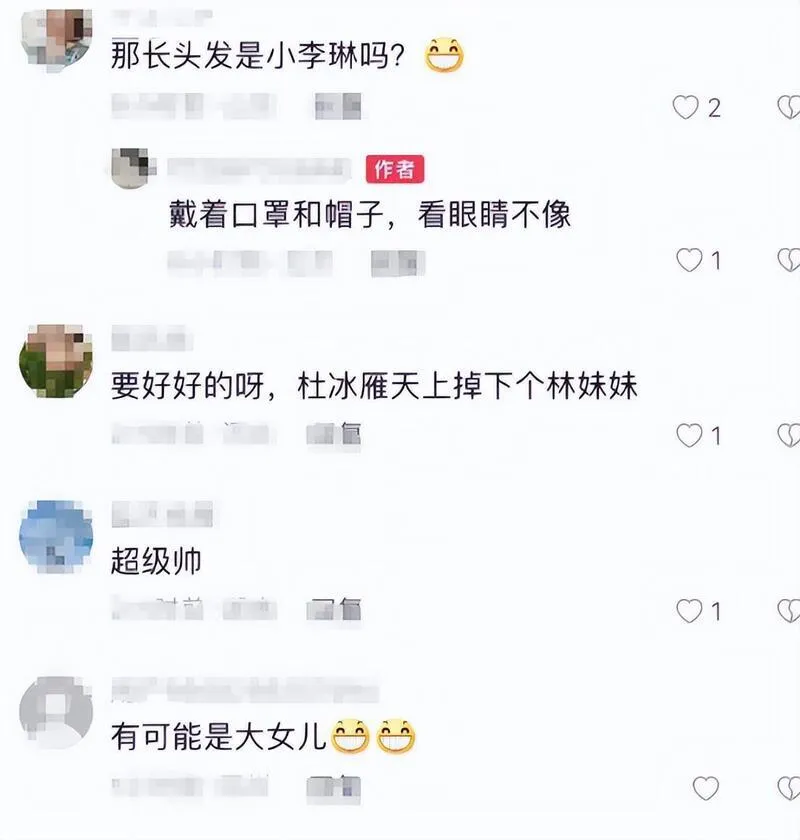This screenshot has height=840, width=800.
Task: Open blurred username above 有可能是大女儿
Action: [x=245, y=690]
